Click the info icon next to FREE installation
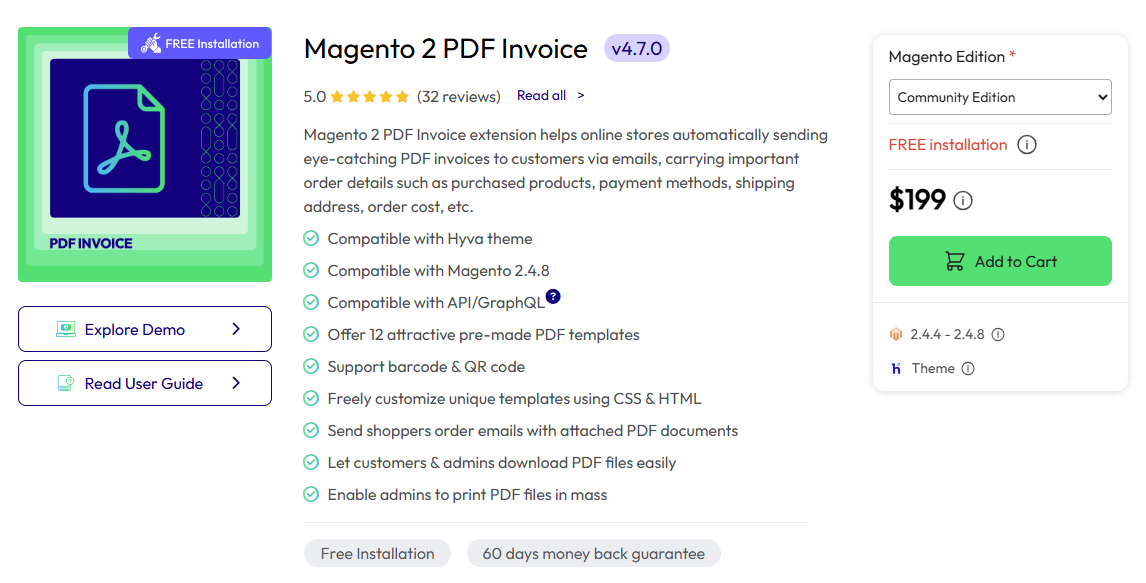Screen dimensions: 1146x583 pyautogui.click(x=1026, y=144)
